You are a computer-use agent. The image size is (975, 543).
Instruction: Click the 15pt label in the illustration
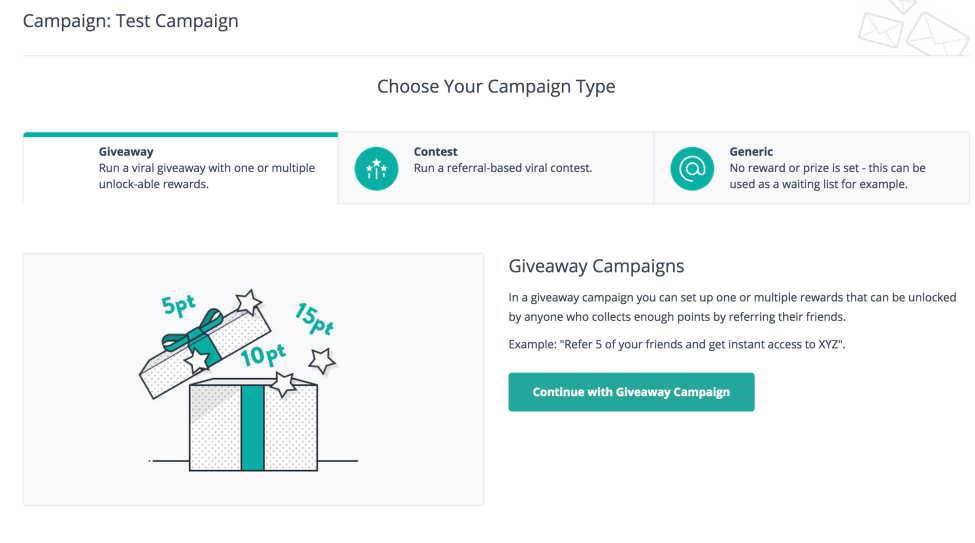click(x=314, y=318)
